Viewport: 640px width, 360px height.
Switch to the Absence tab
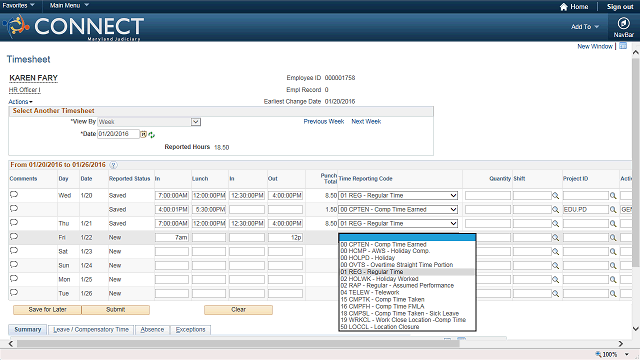(152, 329)
